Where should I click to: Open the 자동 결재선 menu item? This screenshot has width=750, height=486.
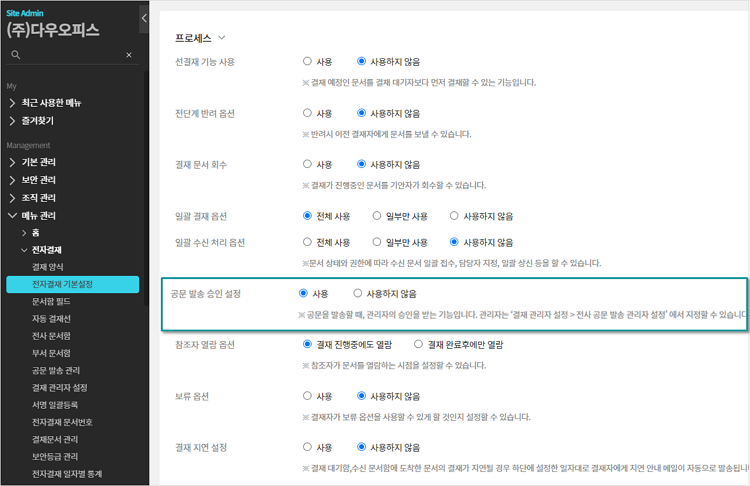point(54,318)
